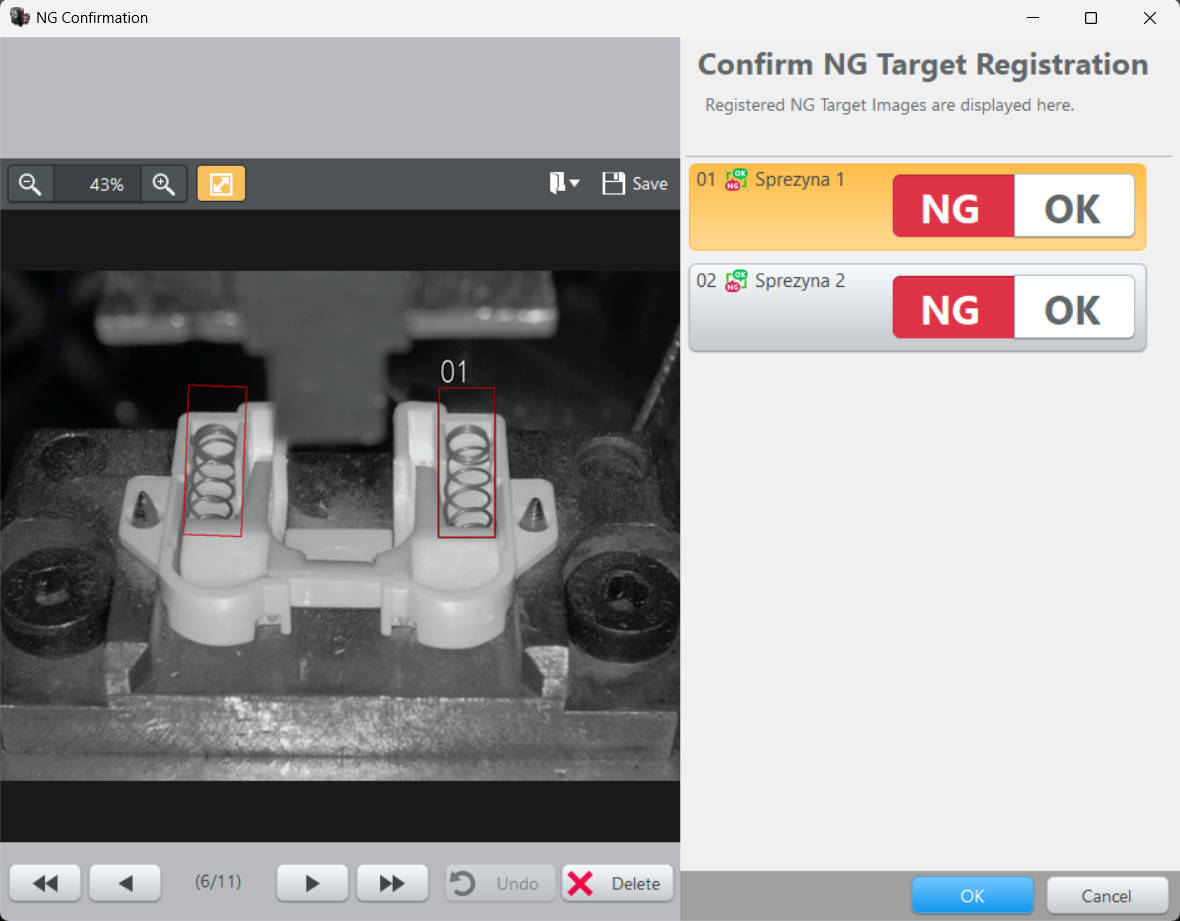The width and height of the screenshot is (1180, 921).
Task: Mark Sprezyna 2 as OK
Action: 1073,308
